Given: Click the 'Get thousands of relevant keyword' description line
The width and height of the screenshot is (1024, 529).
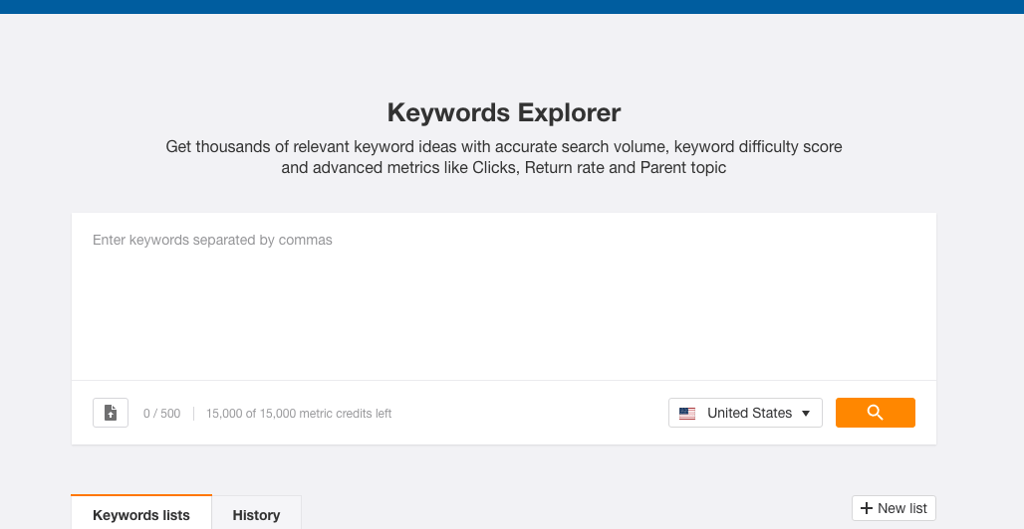Looking at the screenshot, I should click(x=503, y=147).
